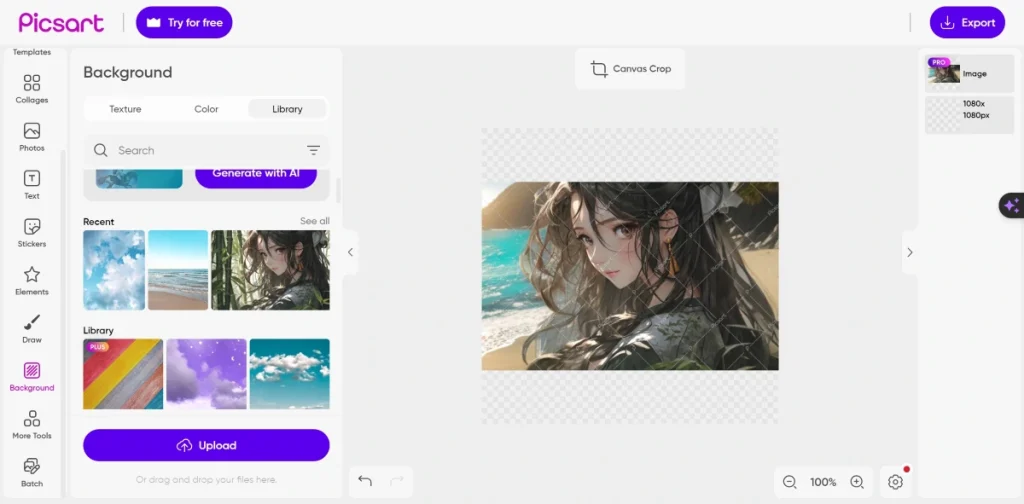Click Templates in the sidebar
The height and width of the screenshot is (504, 1024).
pos(31,52)
